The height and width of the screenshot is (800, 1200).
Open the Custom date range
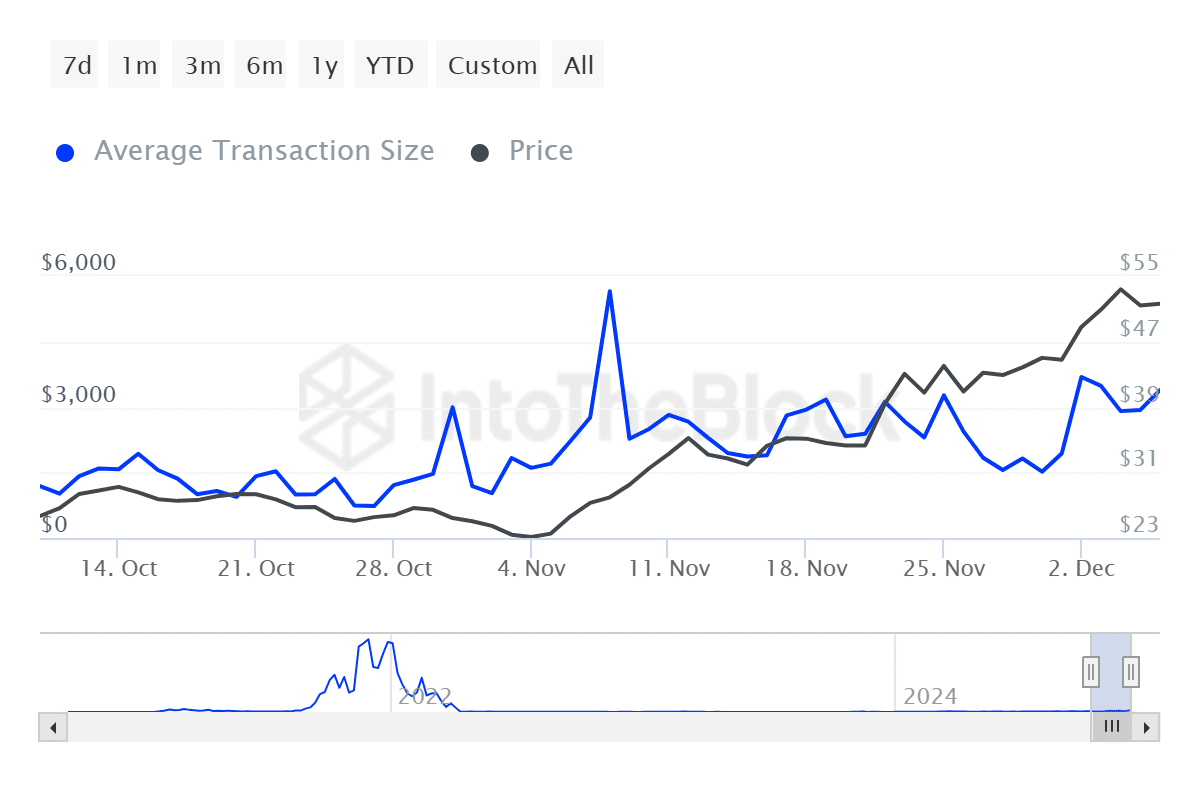490,66
